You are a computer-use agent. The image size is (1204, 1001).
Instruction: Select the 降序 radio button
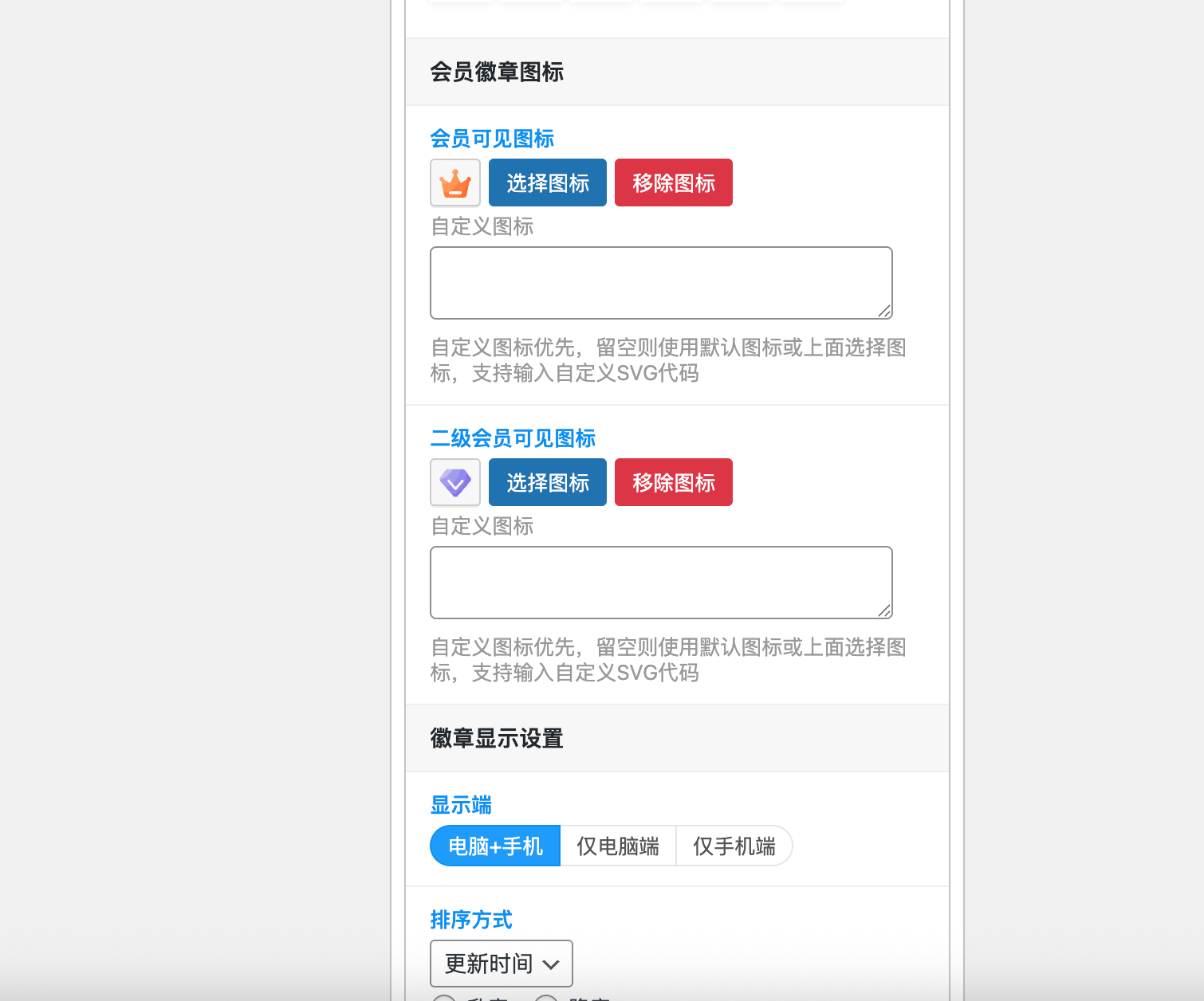click(x=546, y=997)
